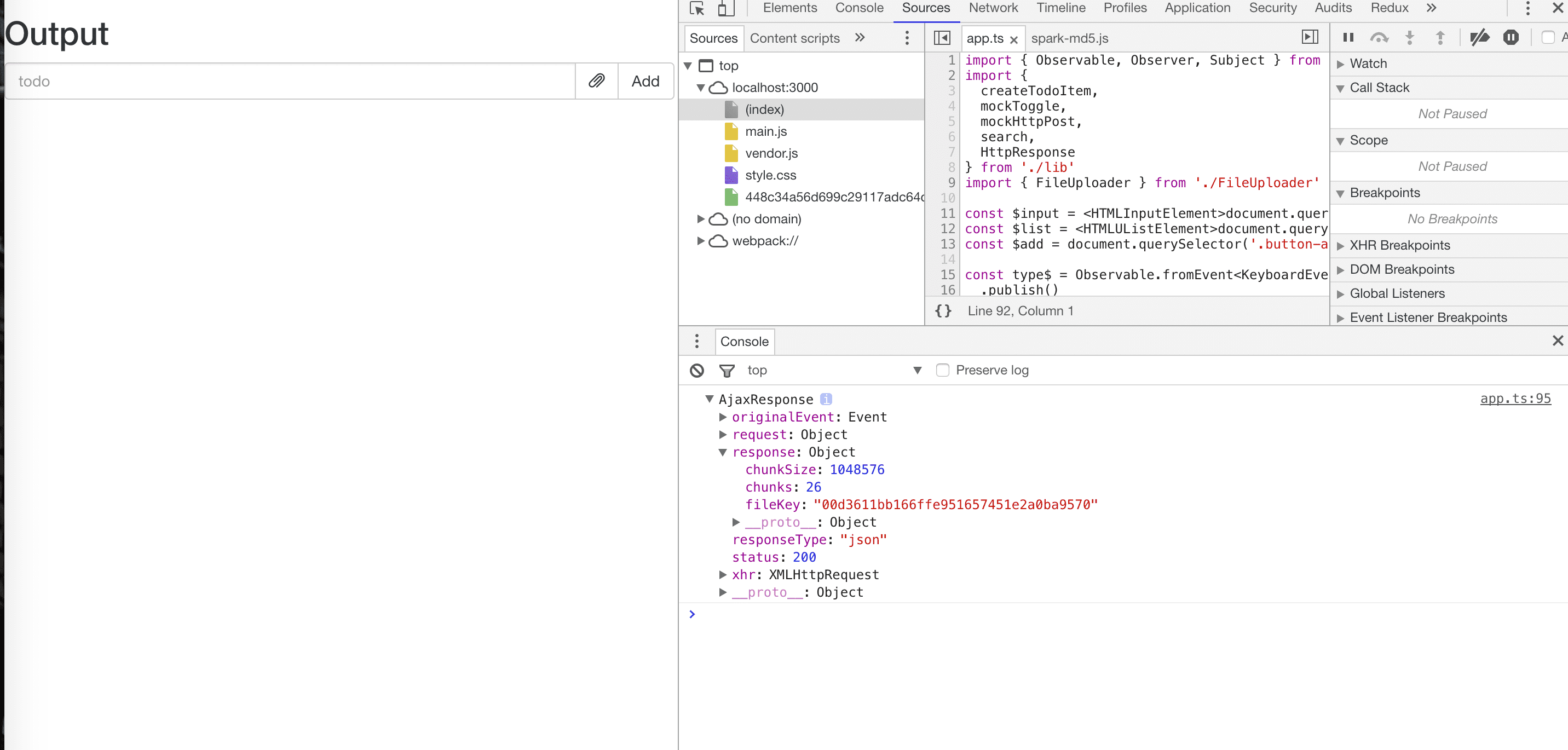
Task: Hide the file navigator pane
Action: click(x=942, y=38)
